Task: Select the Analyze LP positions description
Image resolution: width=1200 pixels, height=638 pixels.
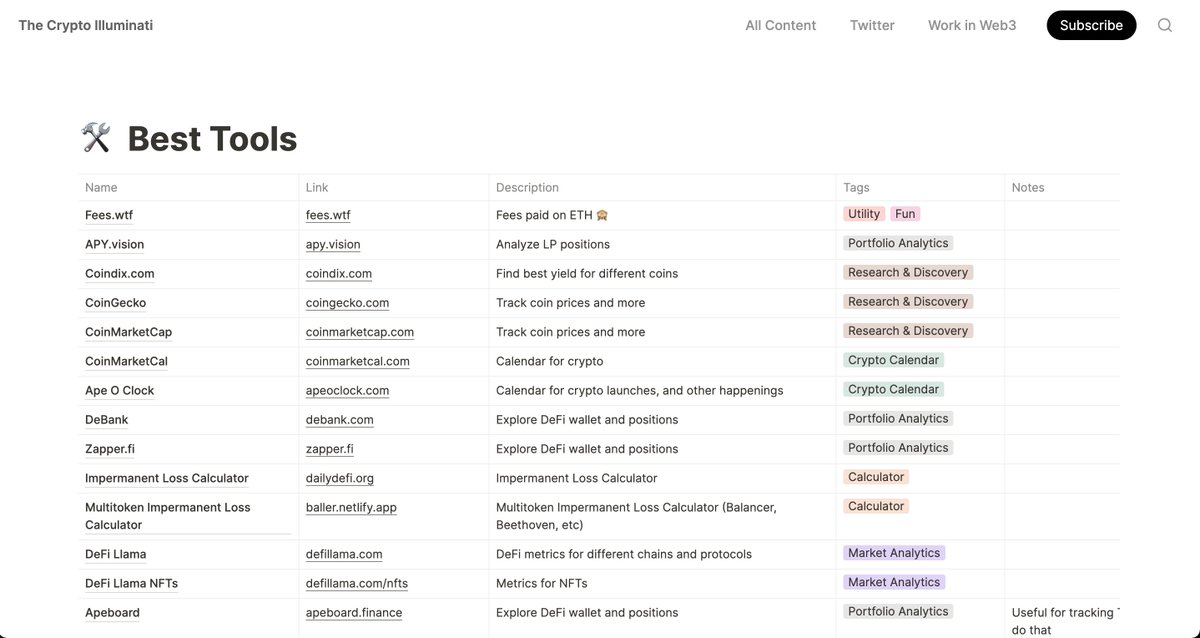Action: [553, 244]
